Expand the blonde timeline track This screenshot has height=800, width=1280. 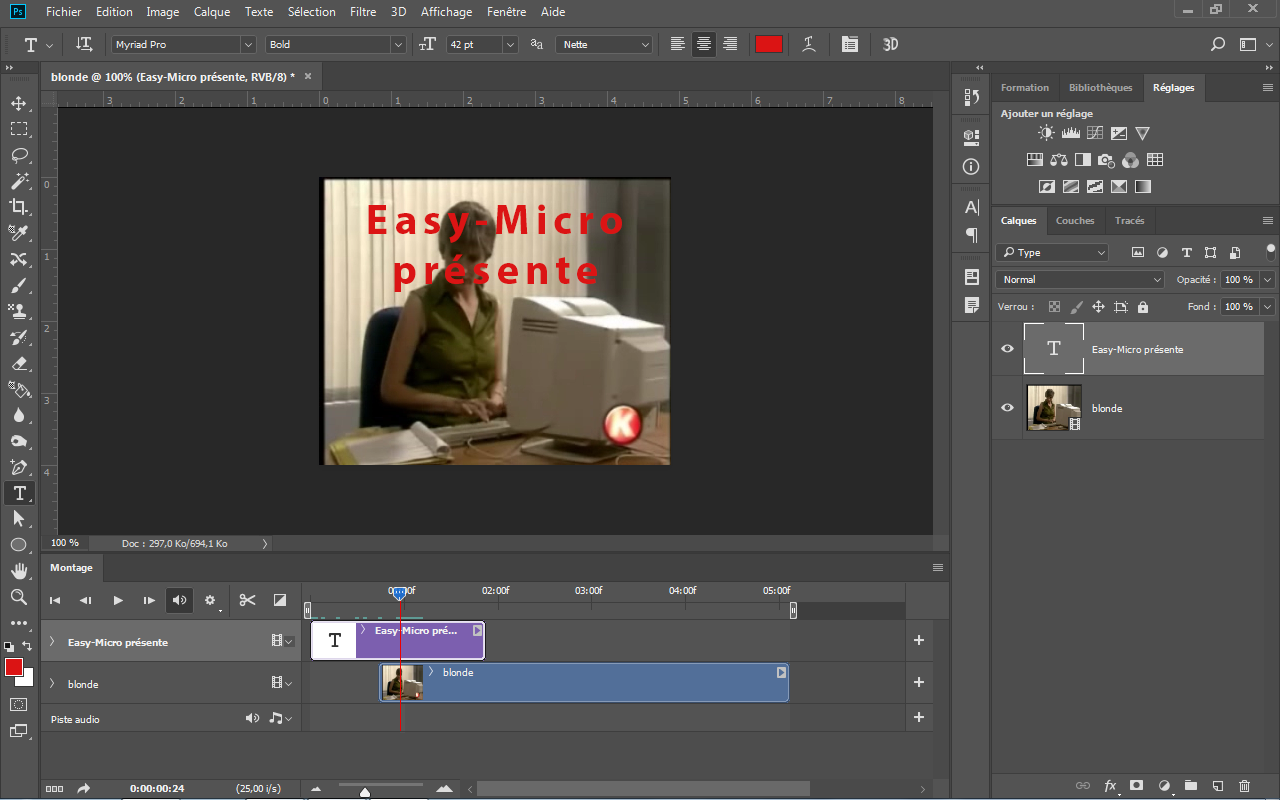(x=52, y=684)
